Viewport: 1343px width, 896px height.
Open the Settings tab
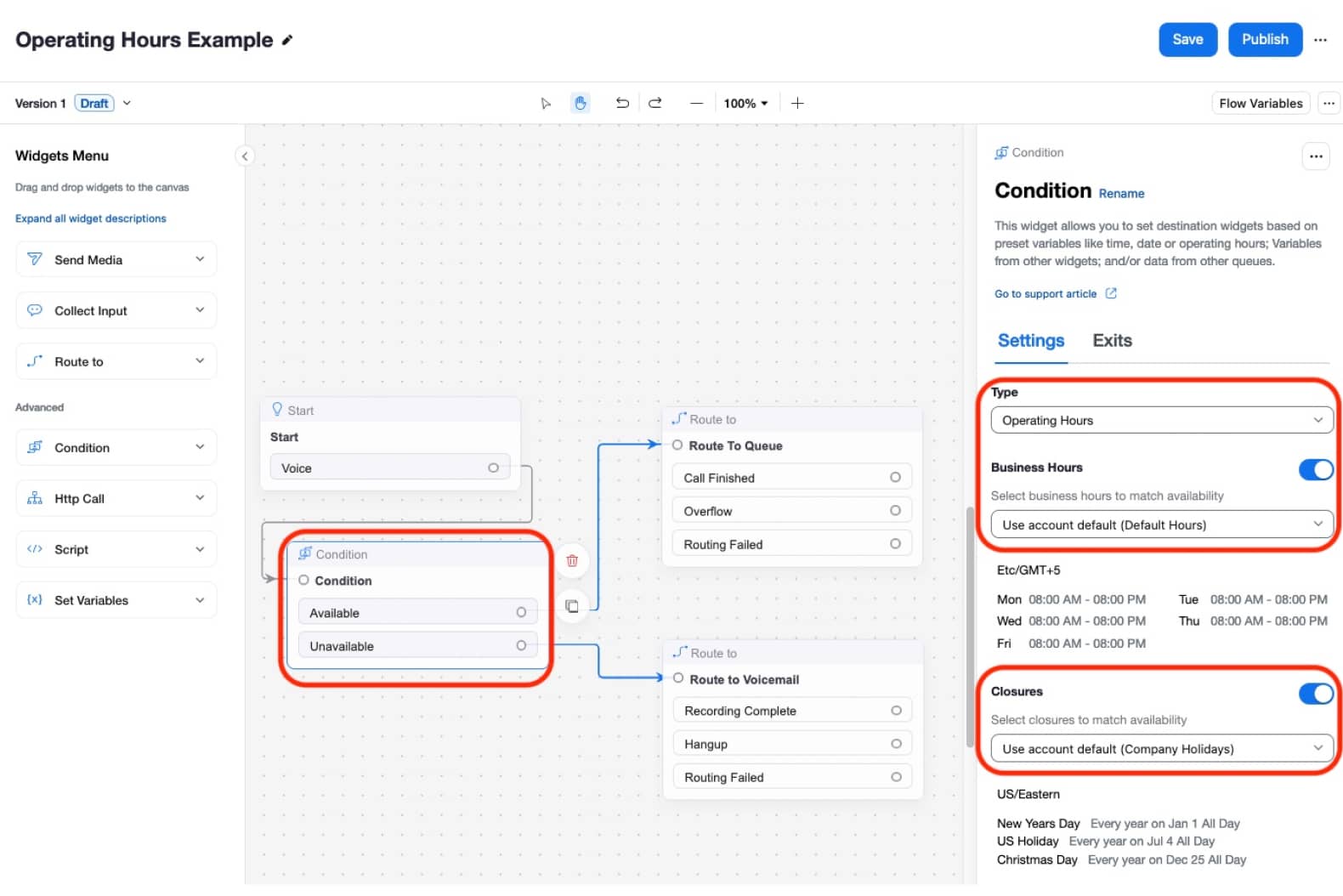point(1030,341)
